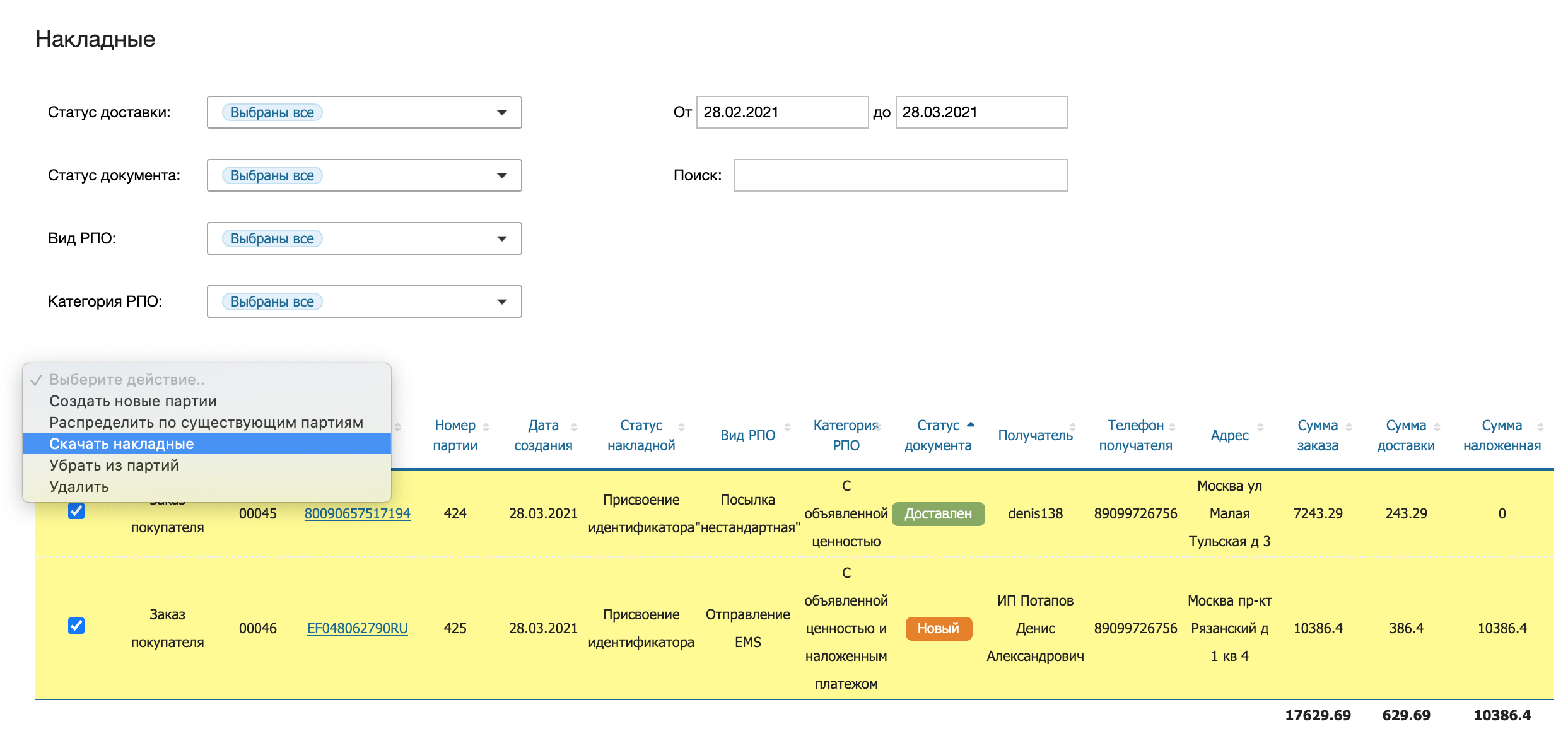Select Создать новые партии action
Viewport: 1568px width, 743px height.
point(132,401)
